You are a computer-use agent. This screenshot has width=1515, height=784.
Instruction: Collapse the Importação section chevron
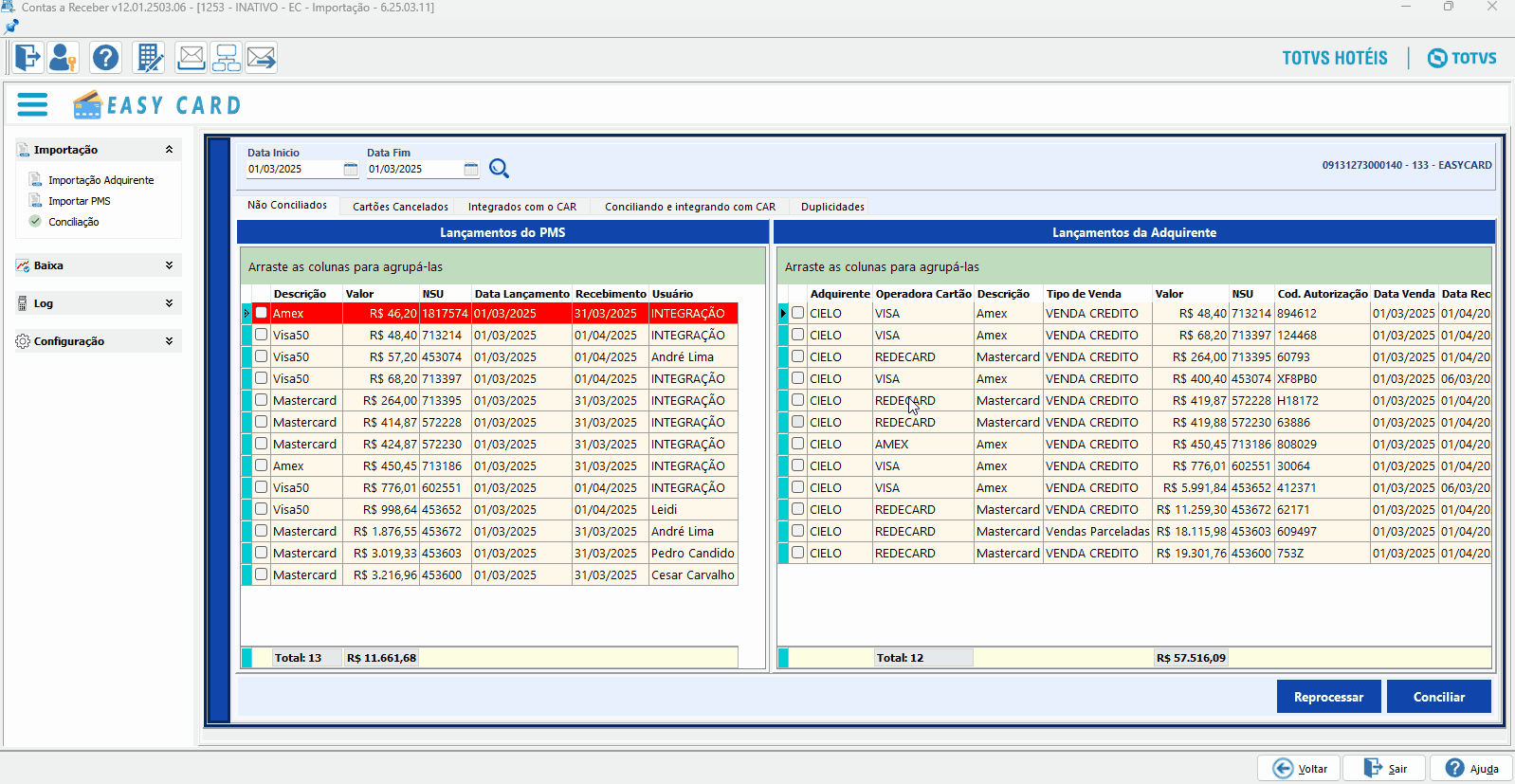pos(169,150)
